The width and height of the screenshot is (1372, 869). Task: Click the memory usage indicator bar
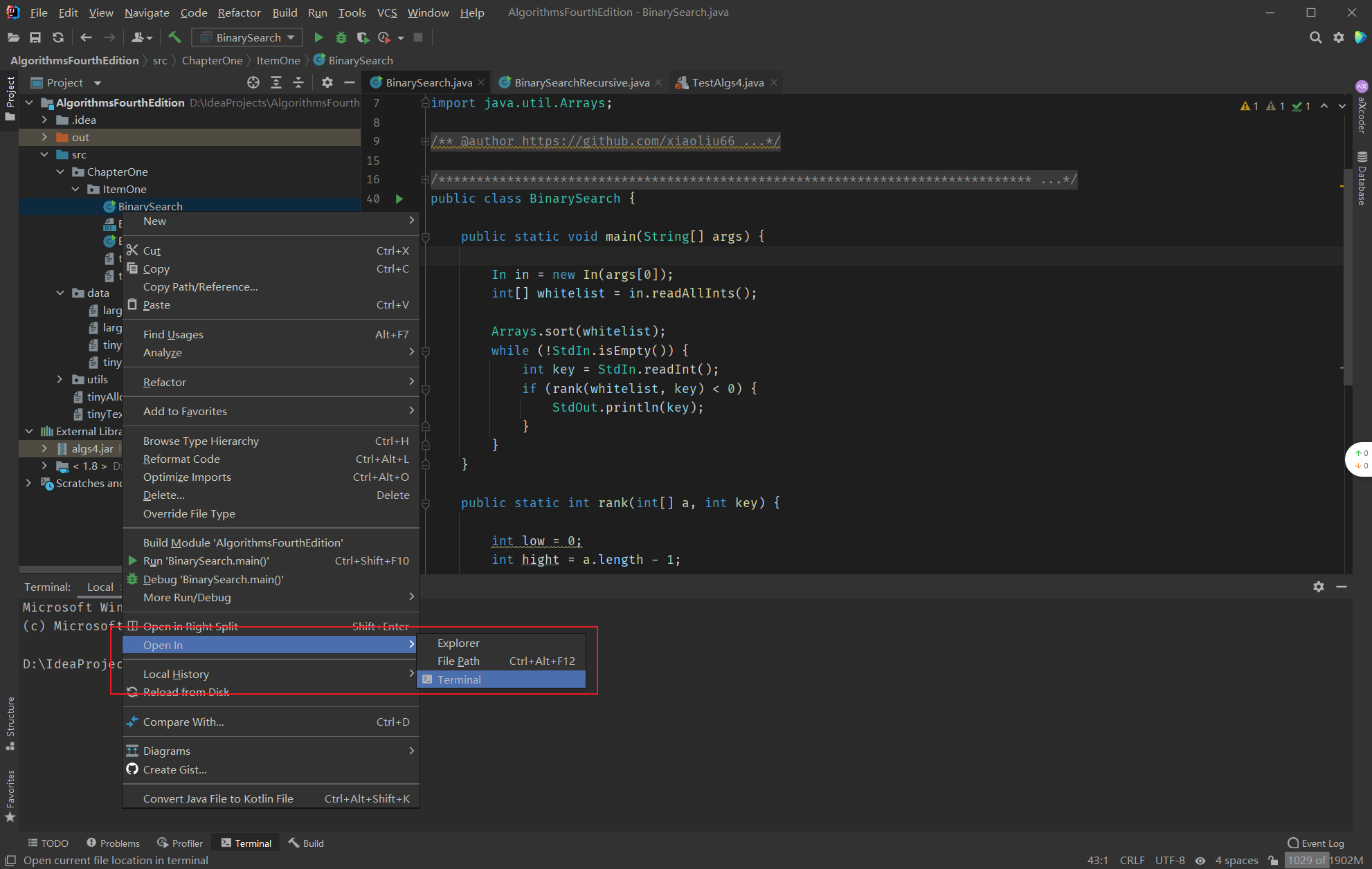[1324, 860]
